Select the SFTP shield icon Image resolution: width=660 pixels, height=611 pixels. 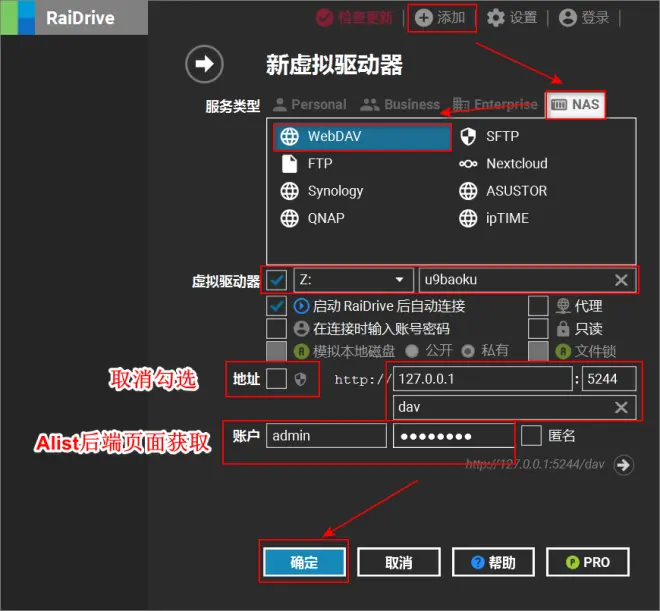click(x=468, y=136)
